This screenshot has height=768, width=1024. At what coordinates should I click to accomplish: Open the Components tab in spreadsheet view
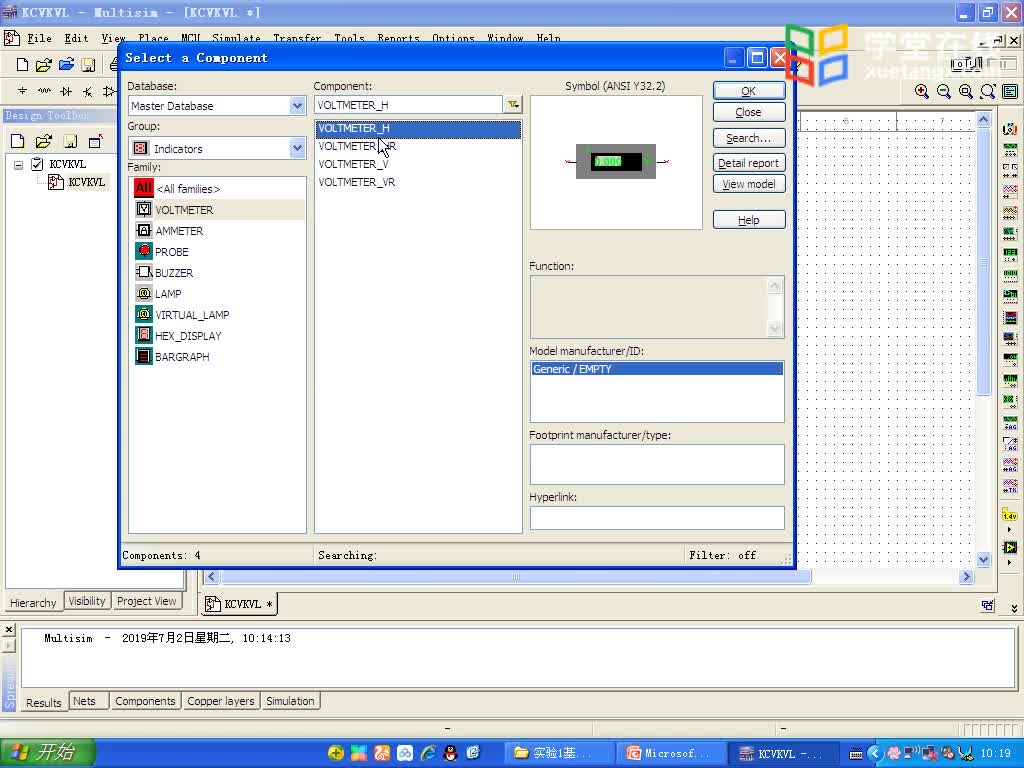pos(145,701)
